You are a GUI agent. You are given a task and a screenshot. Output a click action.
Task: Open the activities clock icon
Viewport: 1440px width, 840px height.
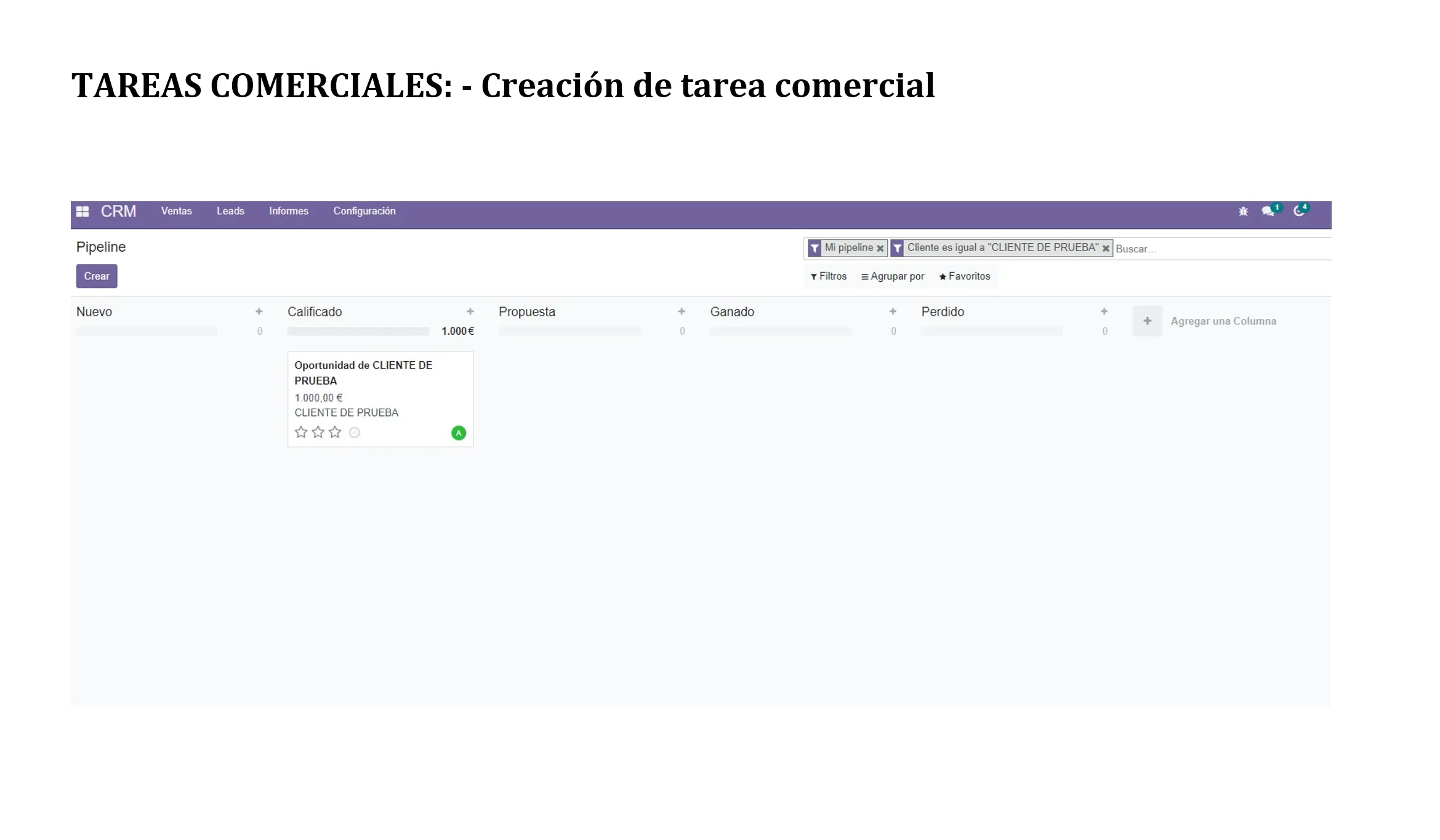tap(1298, 211)
